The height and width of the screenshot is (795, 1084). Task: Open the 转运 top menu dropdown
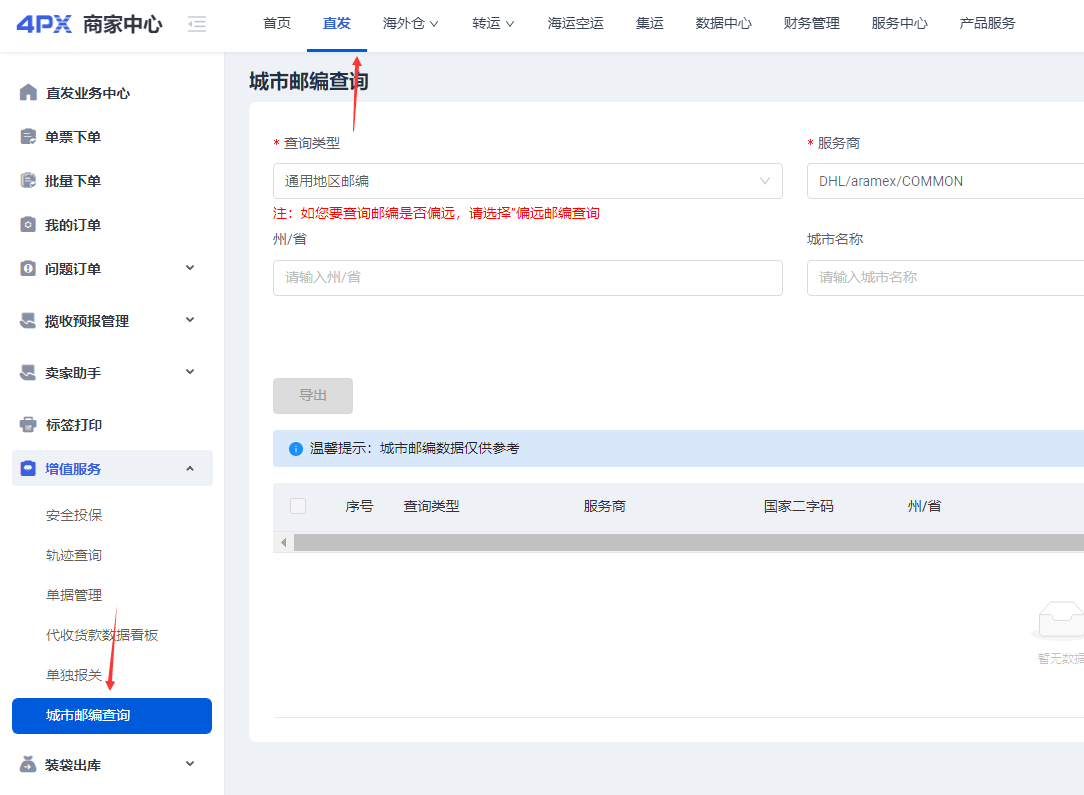coord(493,24)
